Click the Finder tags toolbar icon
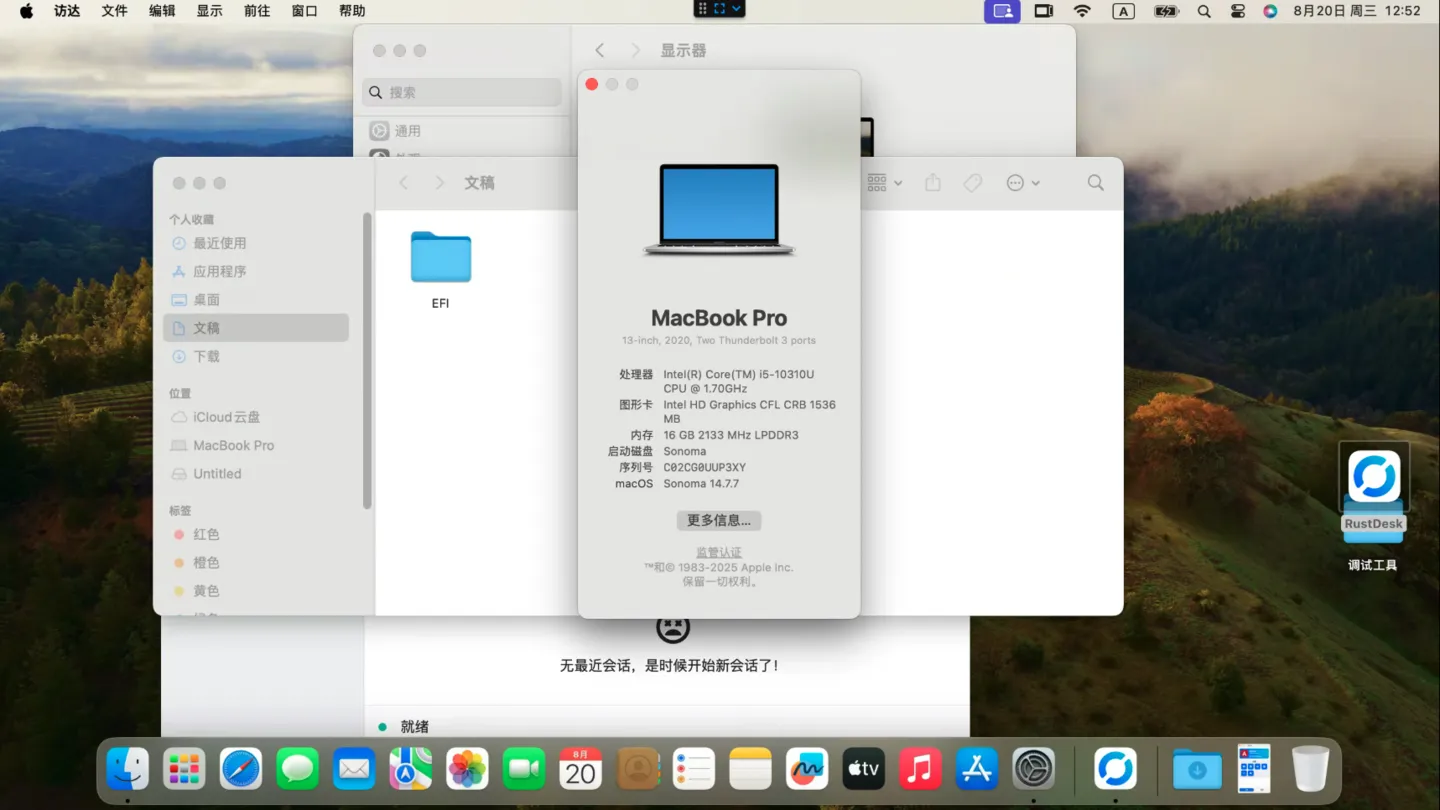This screenshot has height=810, width=1440. click(972, 183)
